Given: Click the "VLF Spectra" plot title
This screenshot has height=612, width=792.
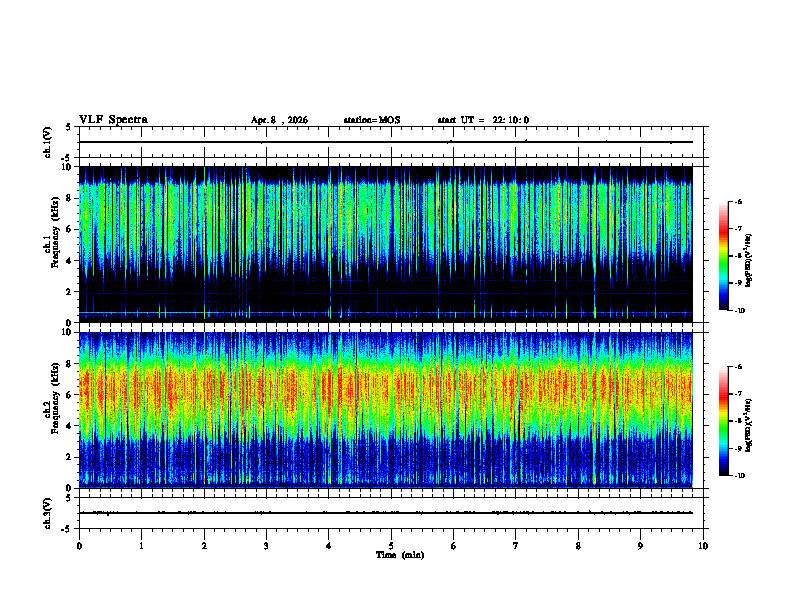Looking at the screenshot, I should 113,120.
